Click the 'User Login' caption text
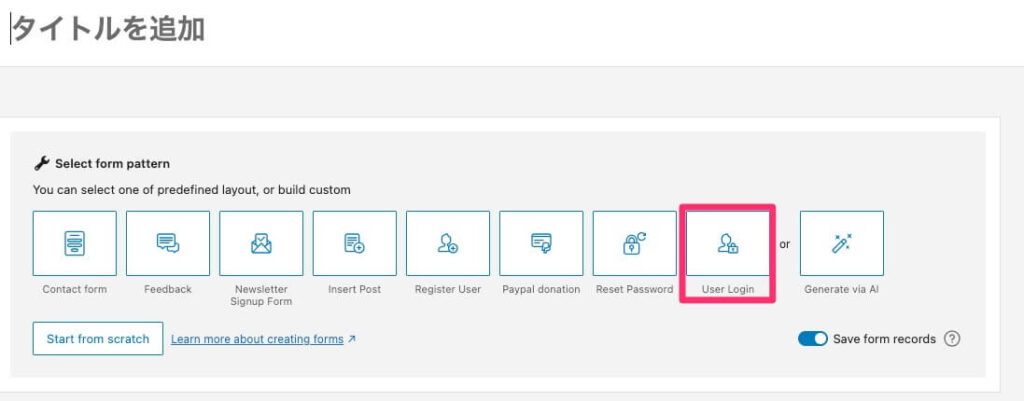The width and height of the screenshot is (1024, 401). [x=727, y=289]
